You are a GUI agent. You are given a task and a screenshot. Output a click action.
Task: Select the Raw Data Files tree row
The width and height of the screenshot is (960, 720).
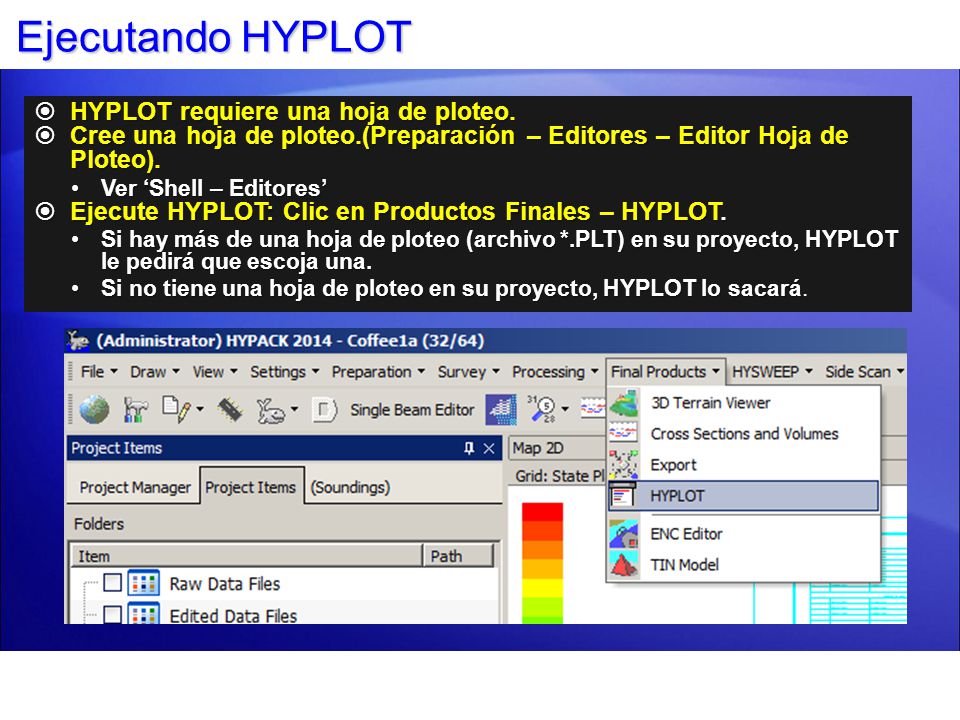point(285,583)
